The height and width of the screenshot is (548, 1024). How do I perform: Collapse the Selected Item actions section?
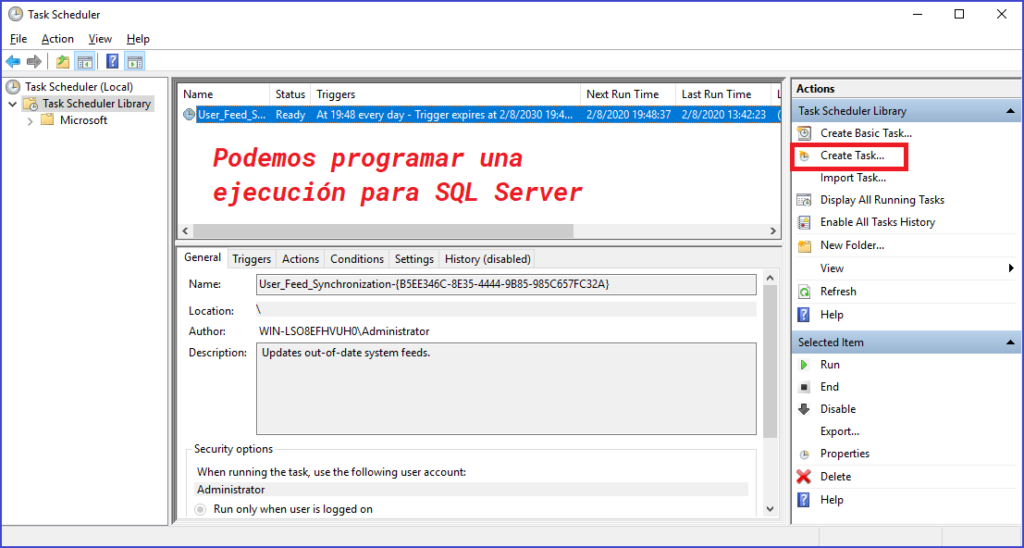pos(1010,342)
